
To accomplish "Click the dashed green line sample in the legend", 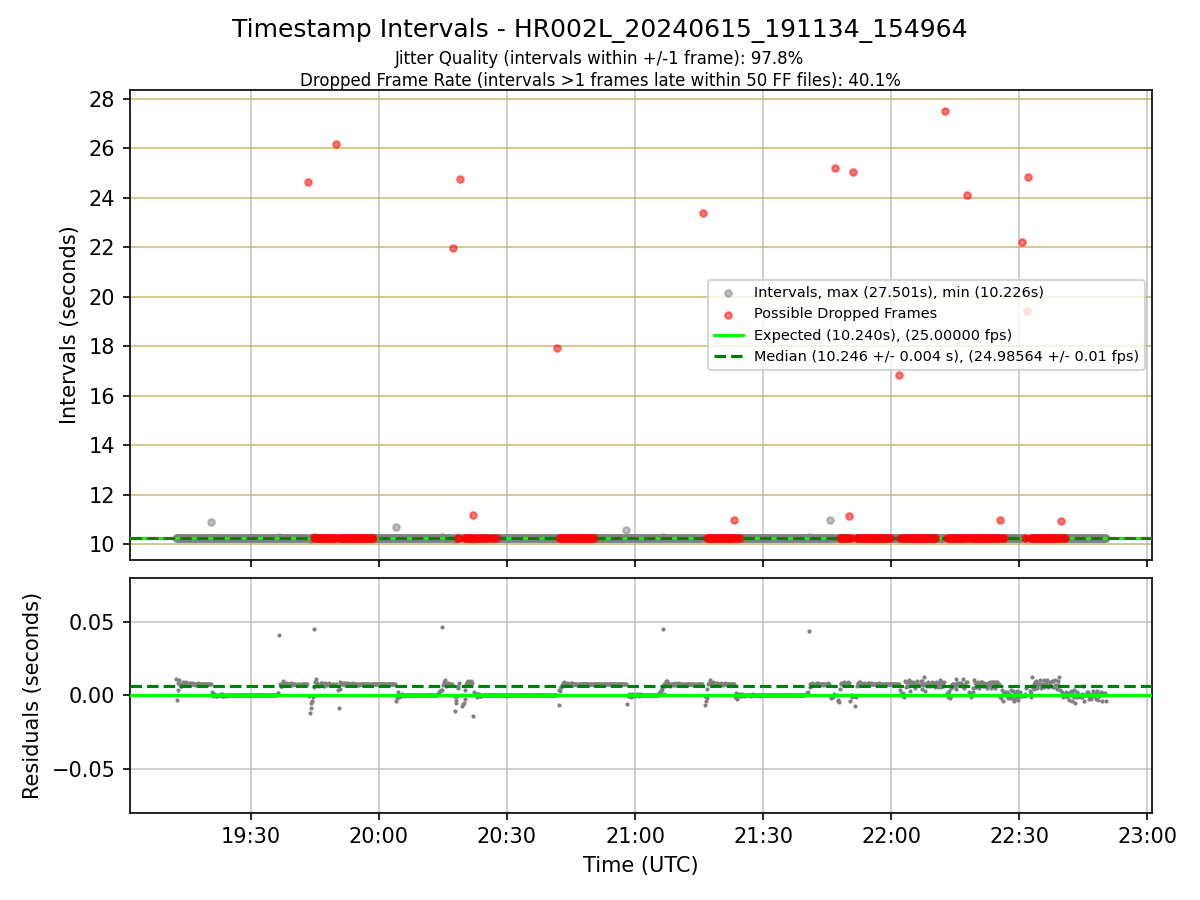I will tap(728, 355).
